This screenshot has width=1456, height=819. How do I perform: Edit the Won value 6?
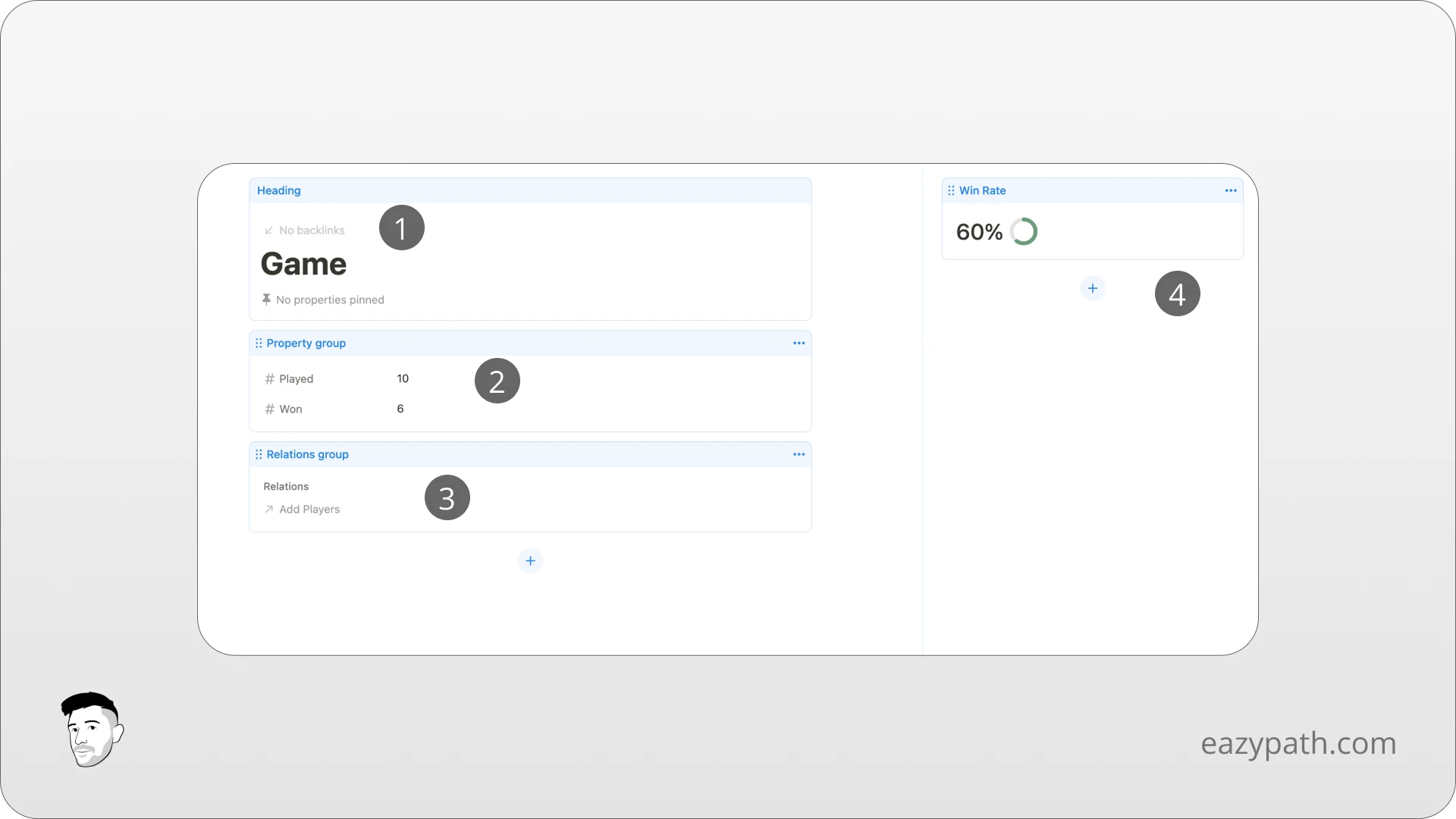click(400, 409)
